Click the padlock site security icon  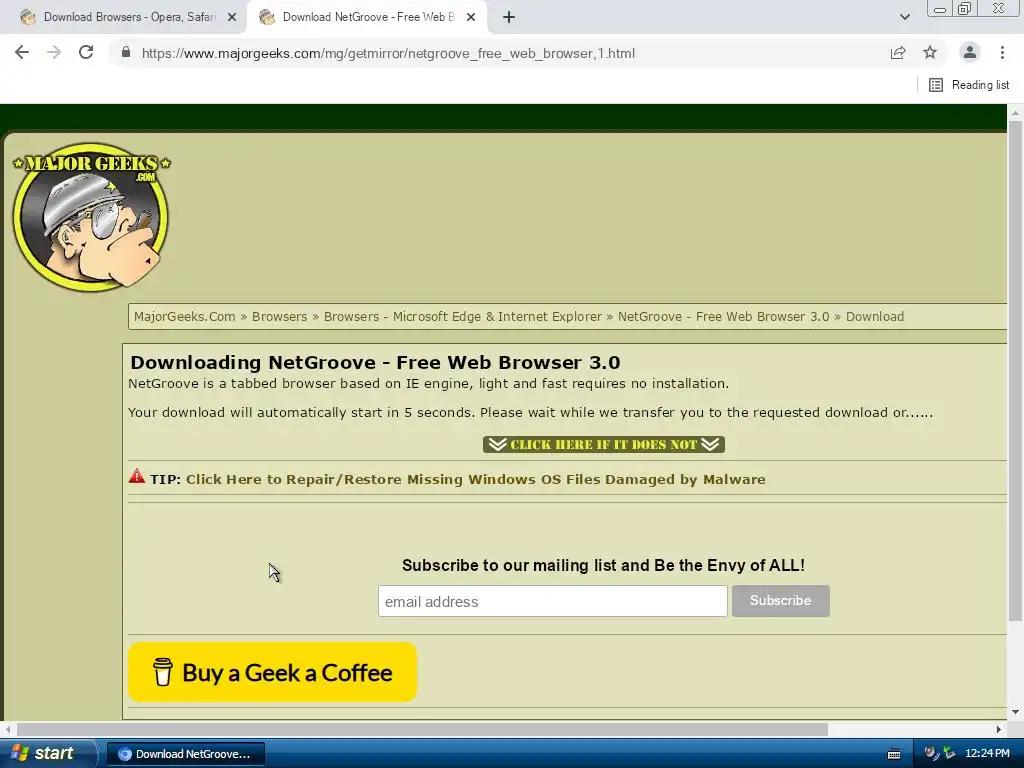(x=126, y=52)
